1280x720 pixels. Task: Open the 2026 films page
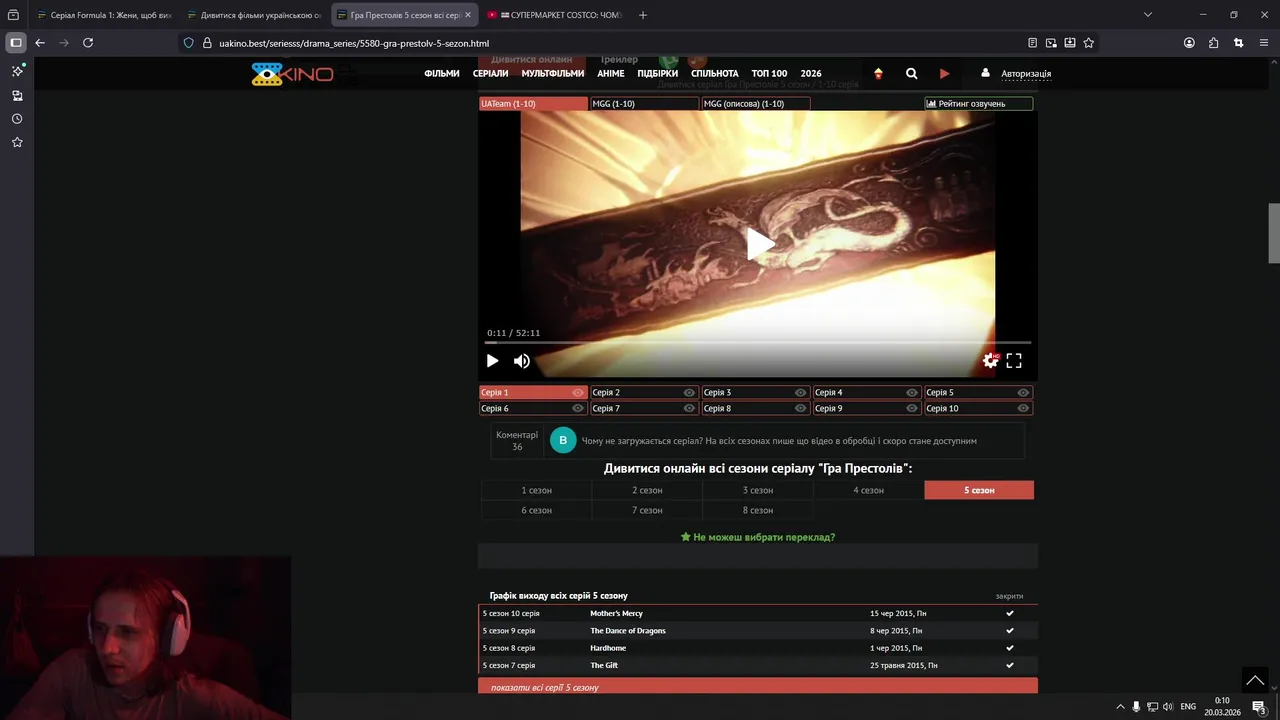pyautogui.click(x=811, y=73)
